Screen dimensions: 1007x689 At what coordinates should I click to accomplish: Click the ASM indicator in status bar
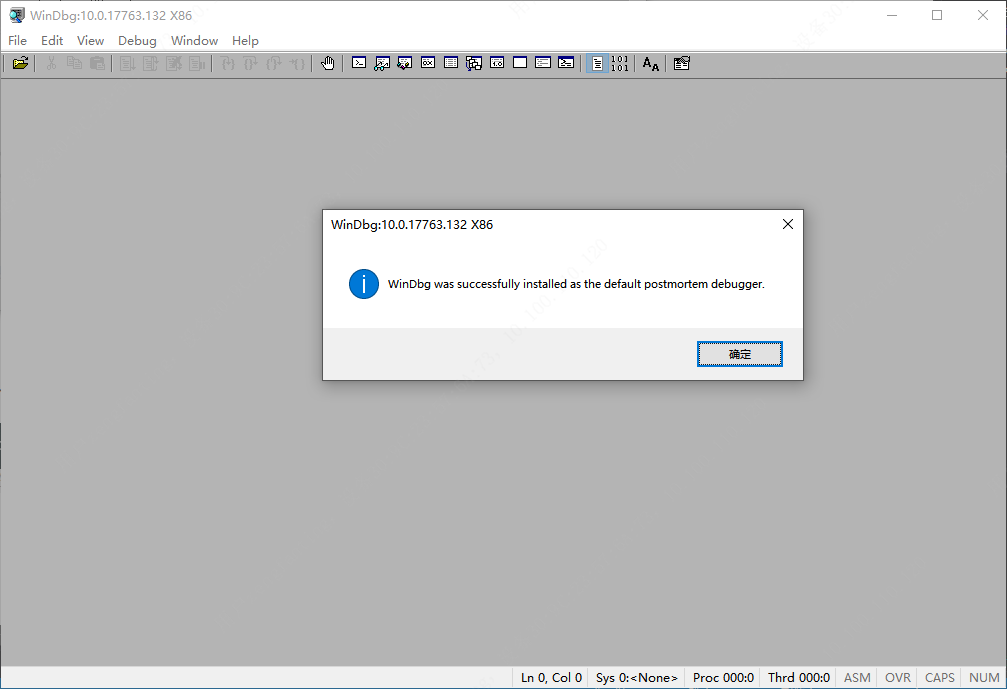tap(857, 677)
